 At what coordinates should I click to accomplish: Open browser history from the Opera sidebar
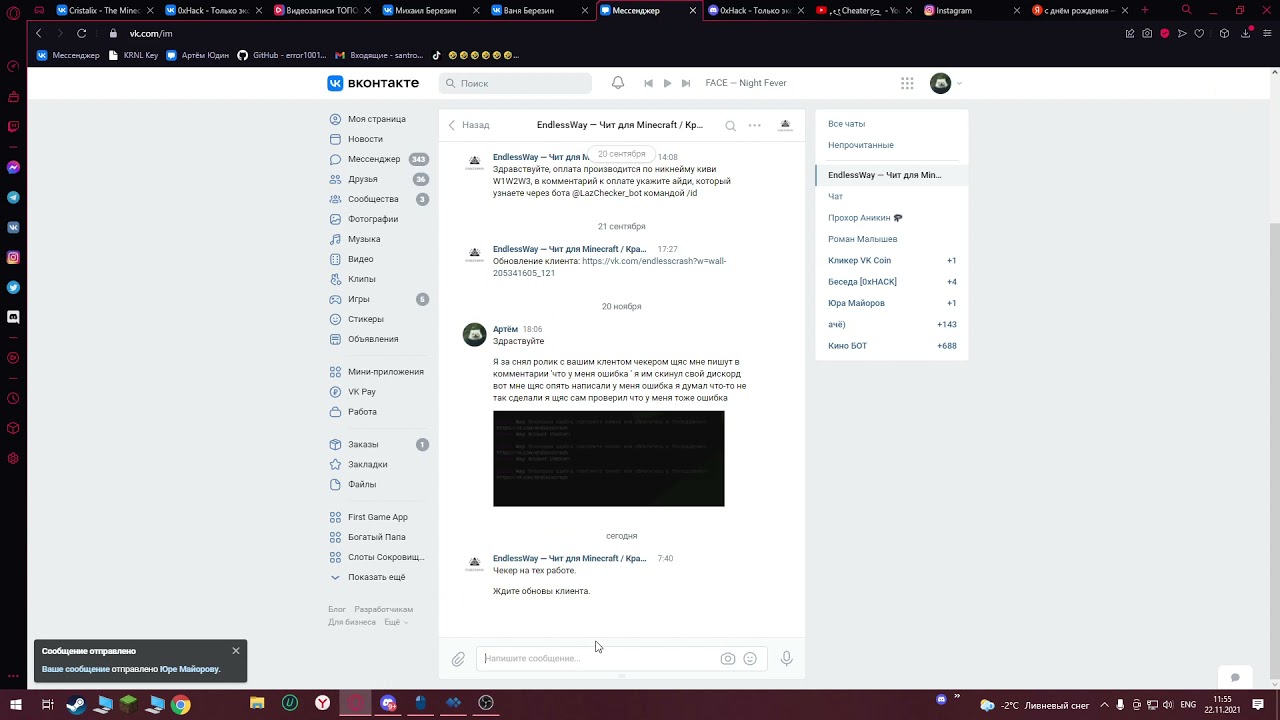[13, 398]
